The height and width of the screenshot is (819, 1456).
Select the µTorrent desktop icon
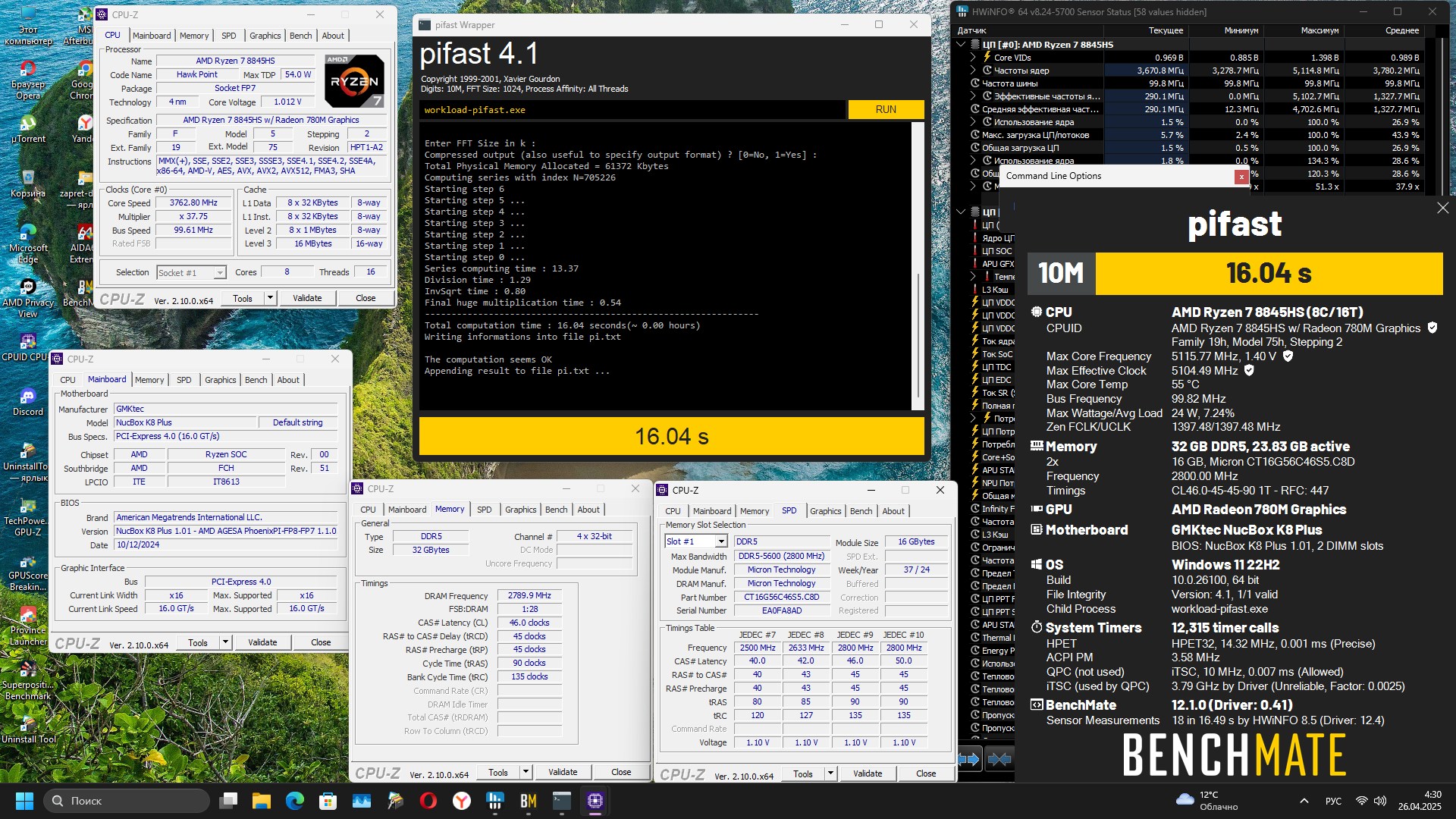pos(28,130)
